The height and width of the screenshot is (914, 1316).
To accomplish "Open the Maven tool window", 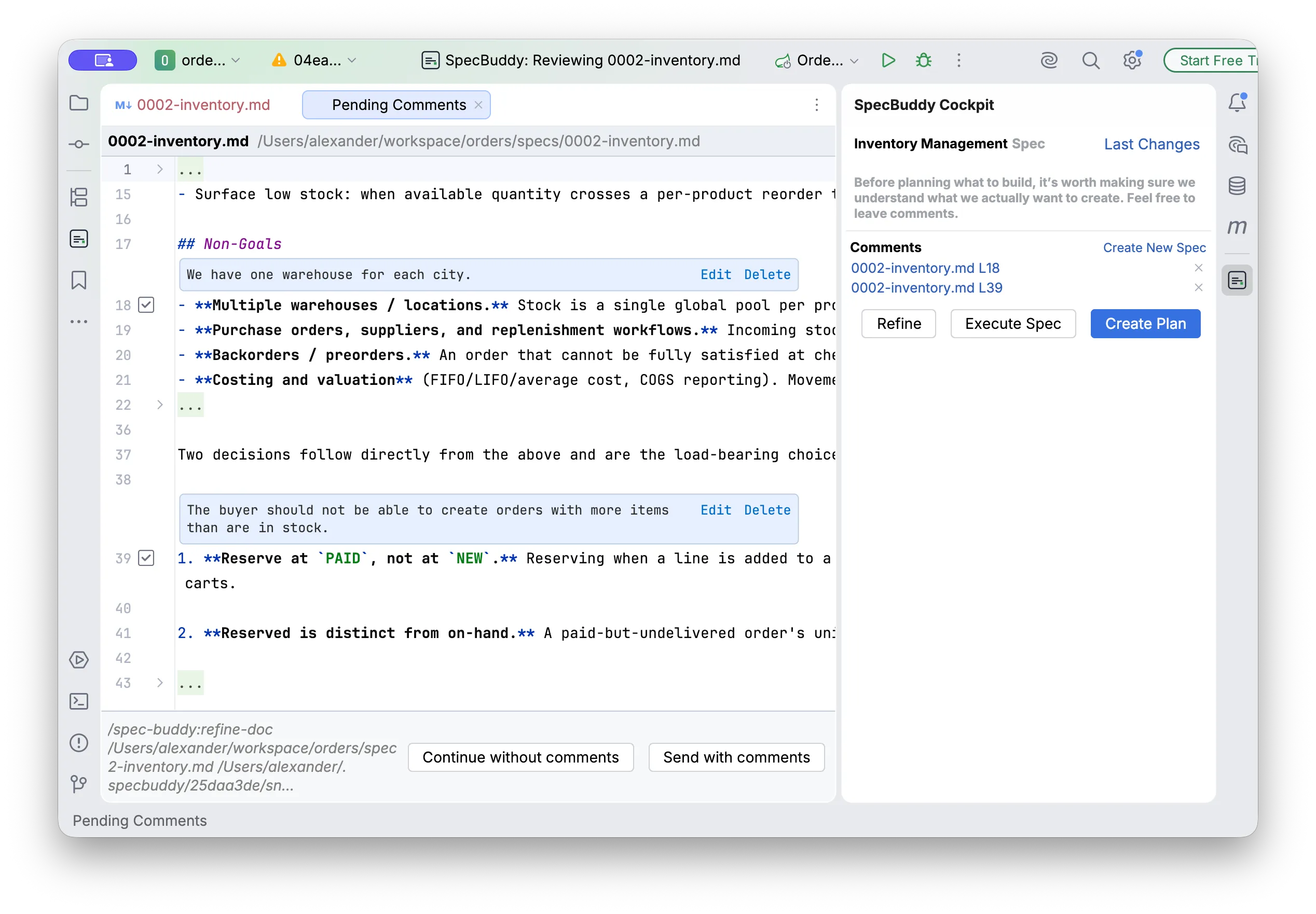I will pyautogui.click(x=1237, y=227).
